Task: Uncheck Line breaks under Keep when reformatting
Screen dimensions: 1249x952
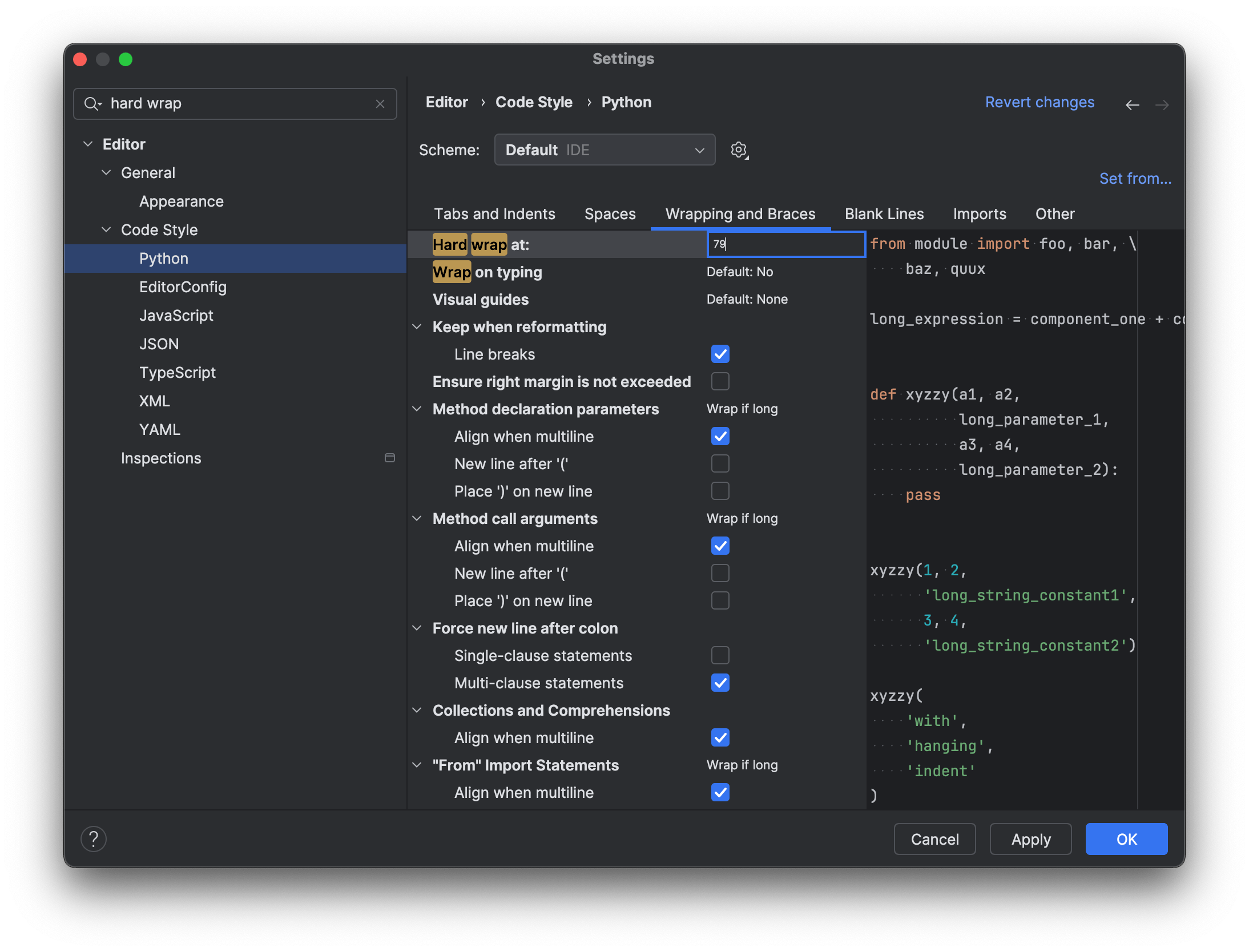Action: [x=720, y=354]
